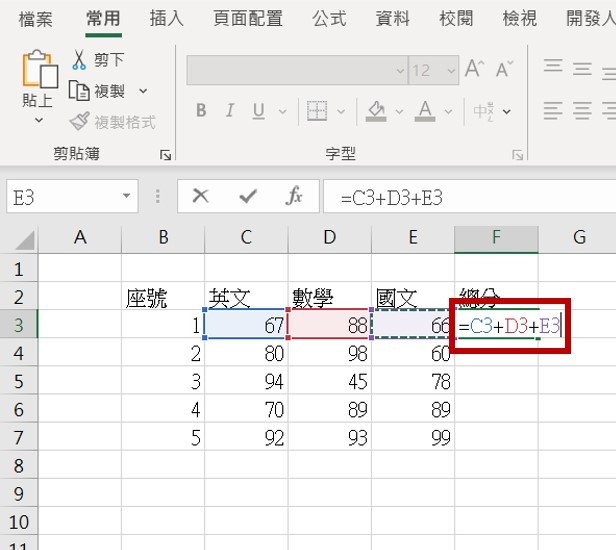Image resolution: width=616 pixels, height=550 pixels.
Task: Click the Borders icon
Action: click(317, 111)
